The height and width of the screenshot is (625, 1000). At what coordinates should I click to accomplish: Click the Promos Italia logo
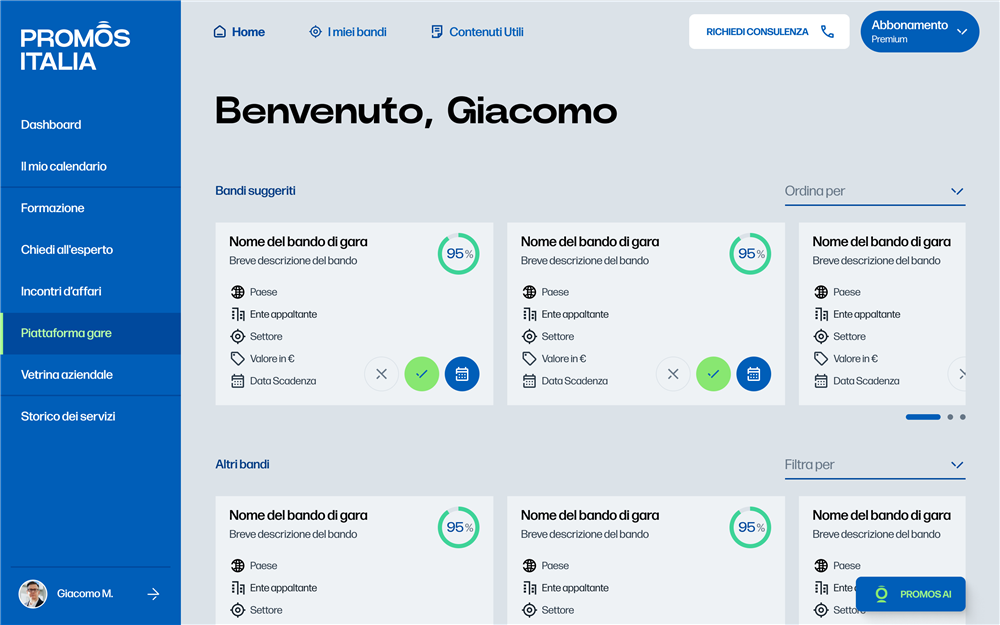click(x=75, y=46)
